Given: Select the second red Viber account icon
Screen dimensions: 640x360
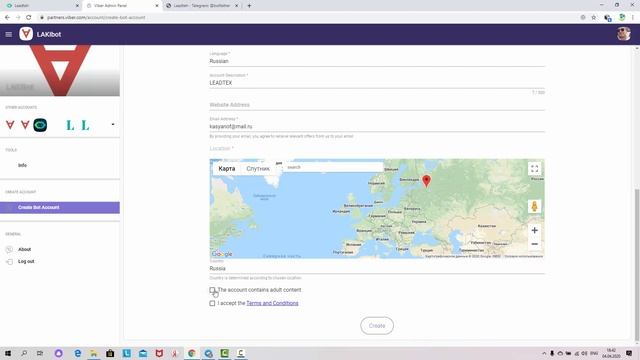Looking at the screenshot, I should click(25, 125).
